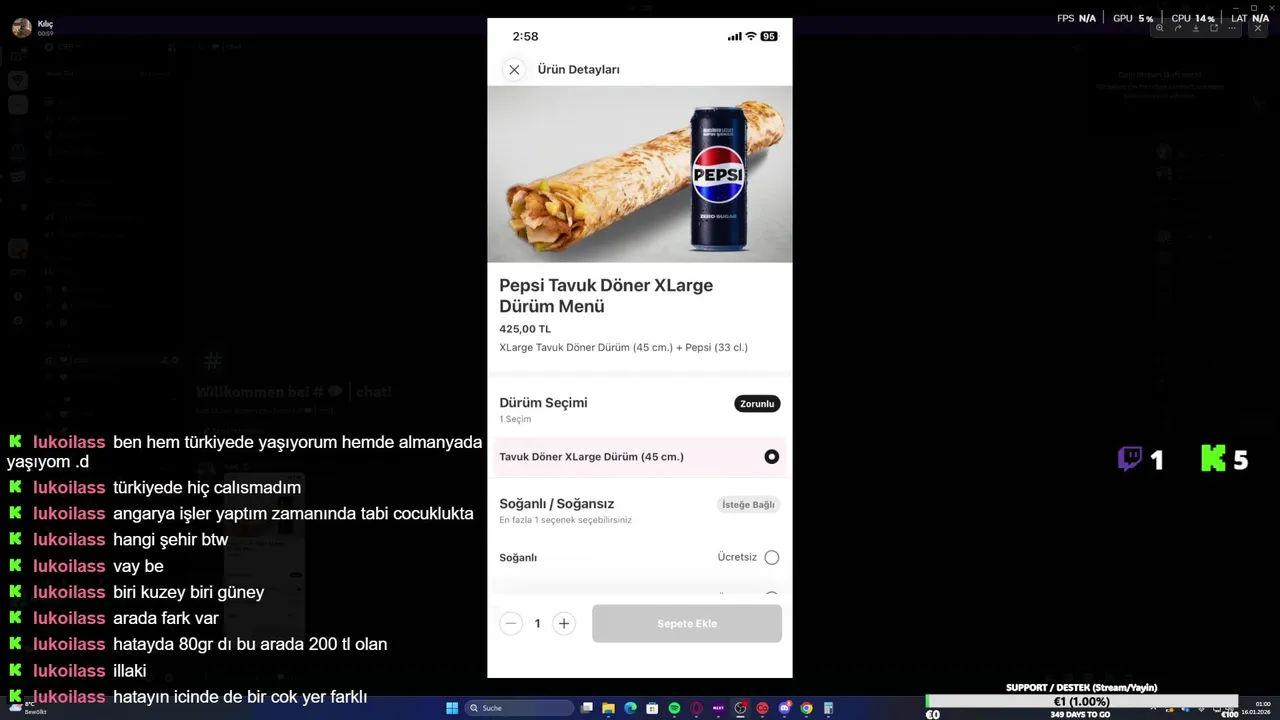
Task: Click the Suche taskbar search box
Action: (519, 708)
